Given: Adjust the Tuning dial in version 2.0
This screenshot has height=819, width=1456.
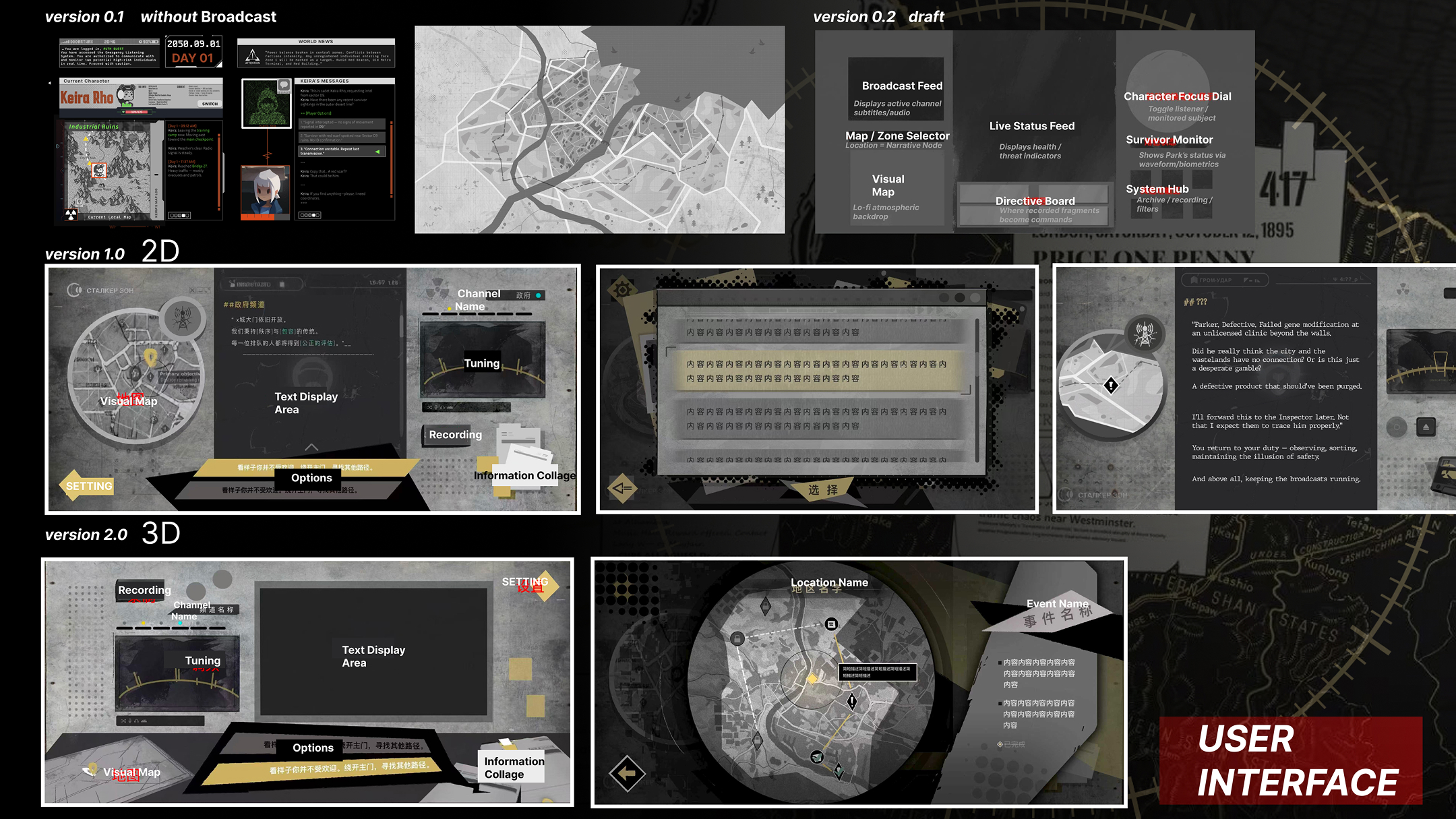Looking at the screenshot, I should [177, 681].
